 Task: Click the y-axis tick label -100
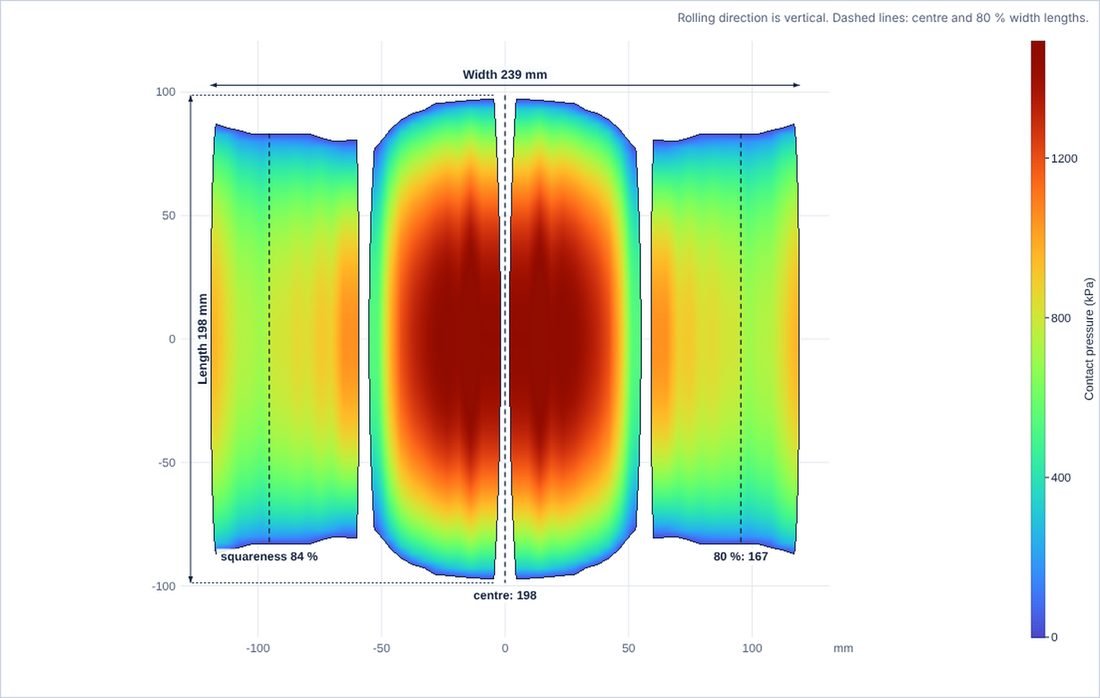coord(163,586)
